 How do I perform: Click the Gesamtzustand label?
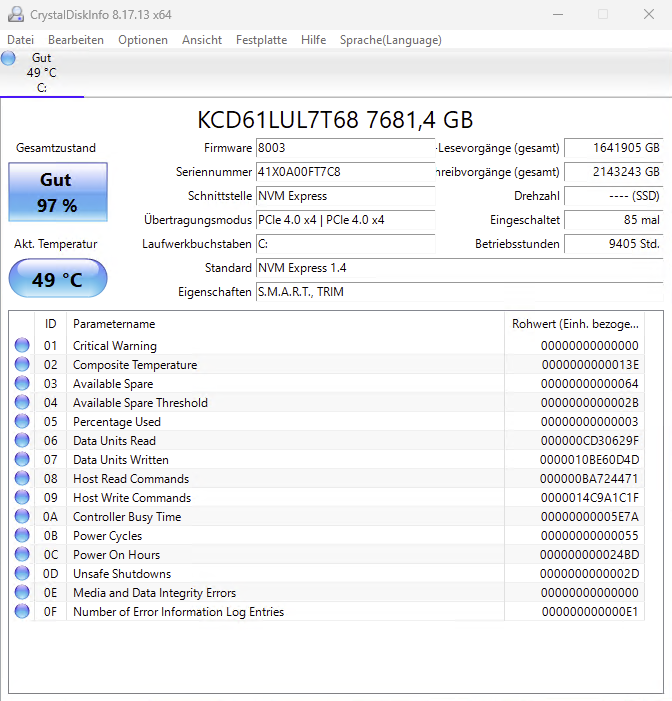click(x=56, y=148)
